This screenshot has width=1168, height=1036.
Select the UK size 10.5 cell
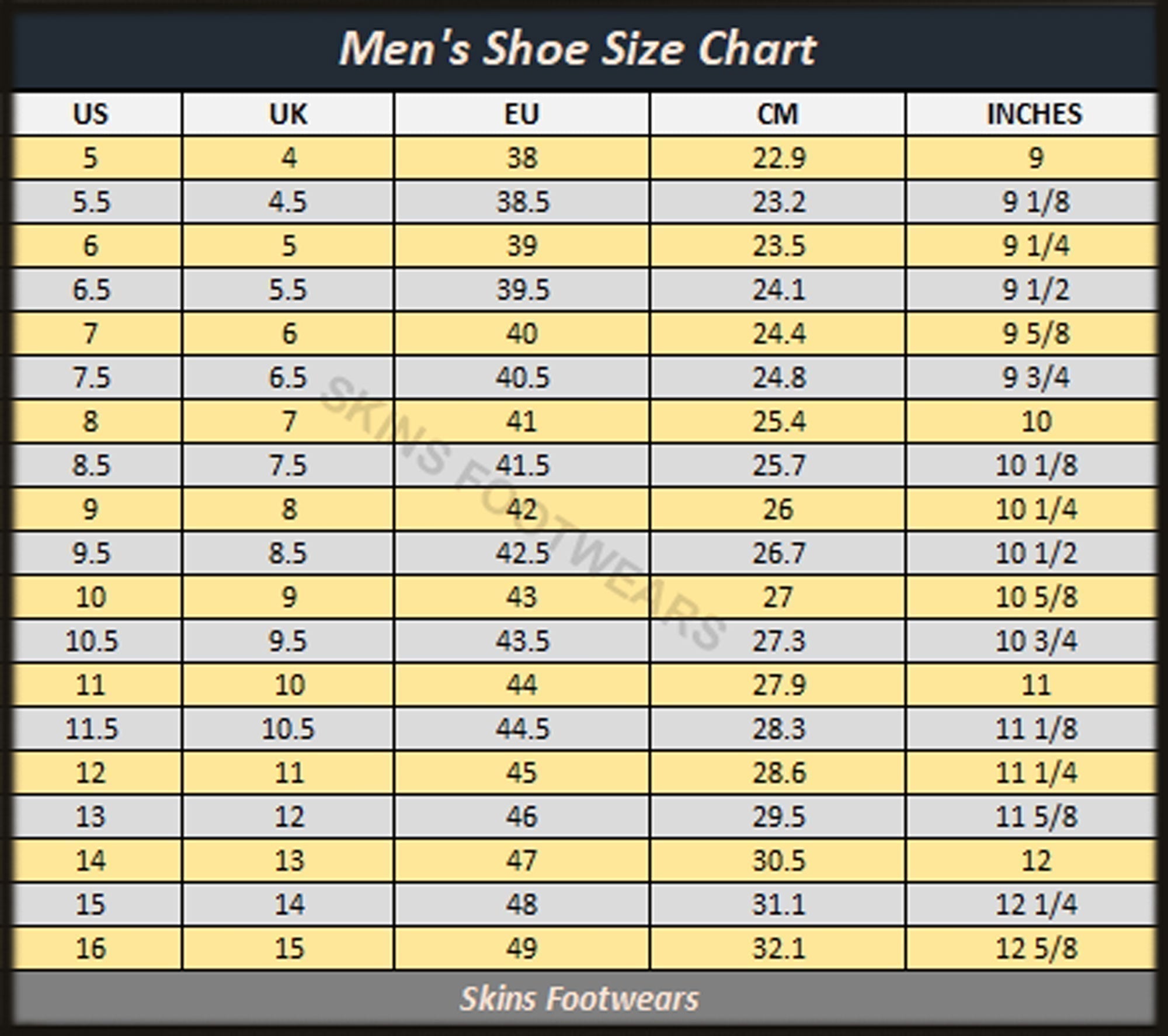point(288,729)
